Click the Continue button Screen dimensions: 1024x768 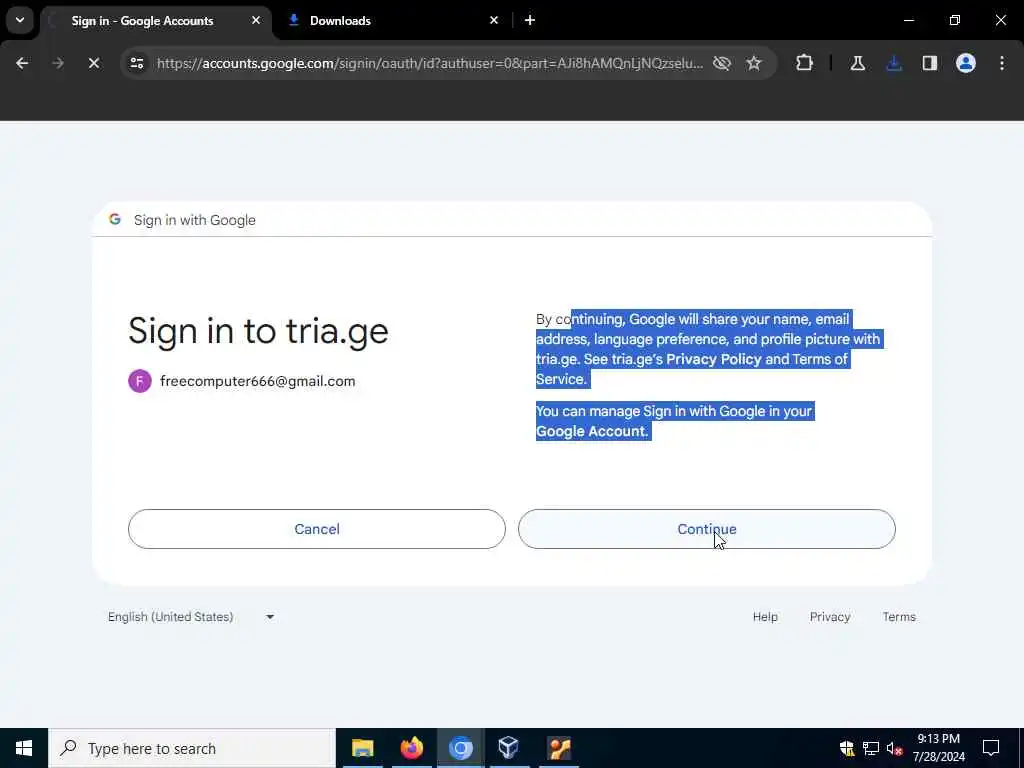pos(707,529)
